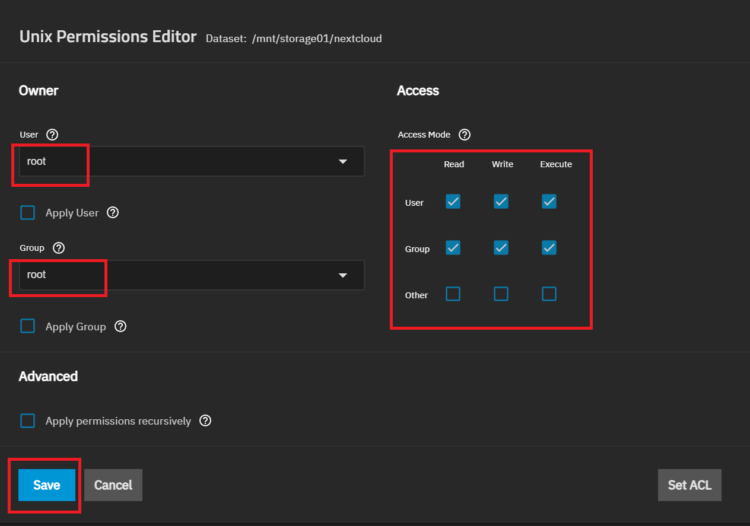Viewport: 750px width, 526px height.
Task: Click help icon next to Group label
Action: click(x=59, y=247)
